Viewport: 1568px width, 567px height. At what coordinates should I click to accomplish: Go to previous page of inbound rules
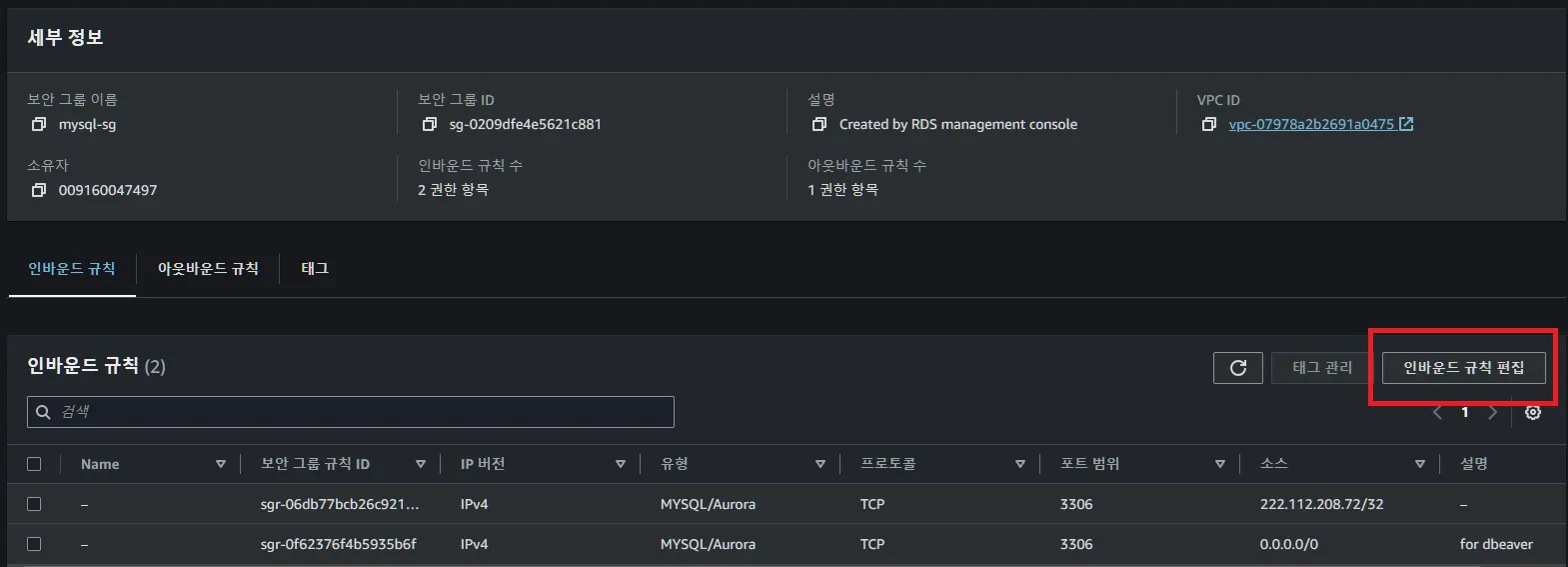(1438, 412)
